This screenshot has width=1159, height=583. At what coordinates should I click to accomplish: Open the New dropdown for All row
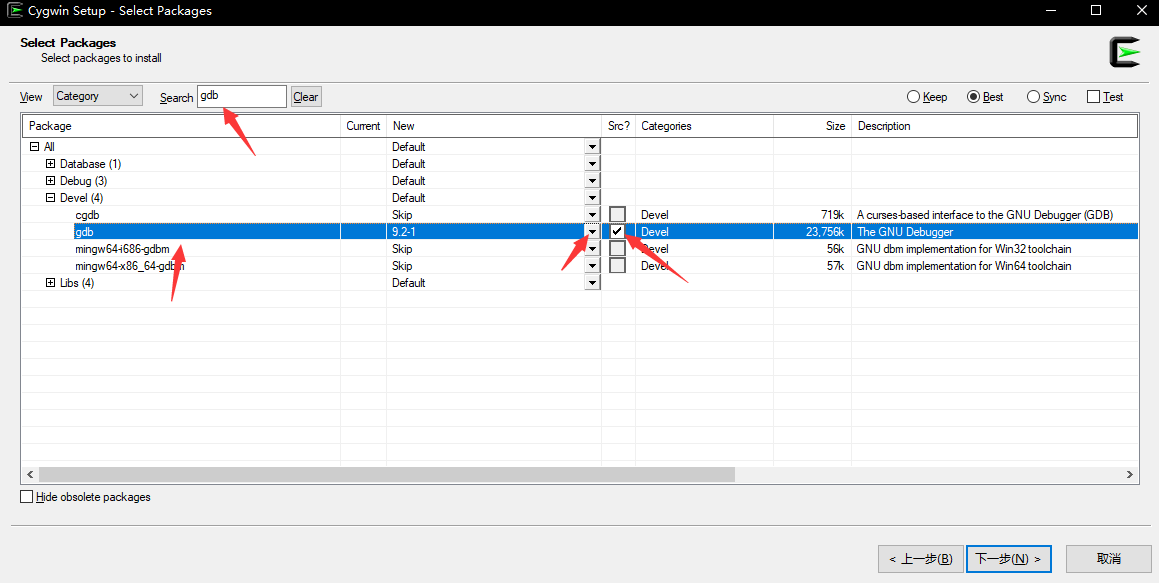tap(592, 146)
